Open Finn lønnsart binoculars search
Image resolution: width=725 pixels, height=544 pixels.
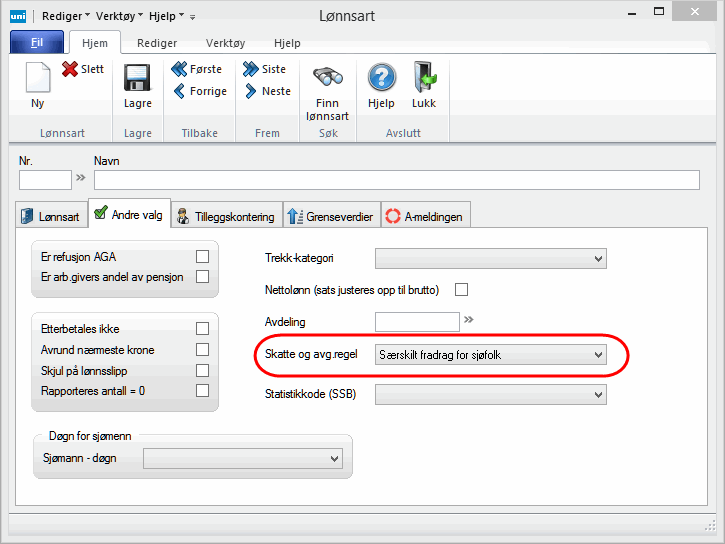point(328,78)
